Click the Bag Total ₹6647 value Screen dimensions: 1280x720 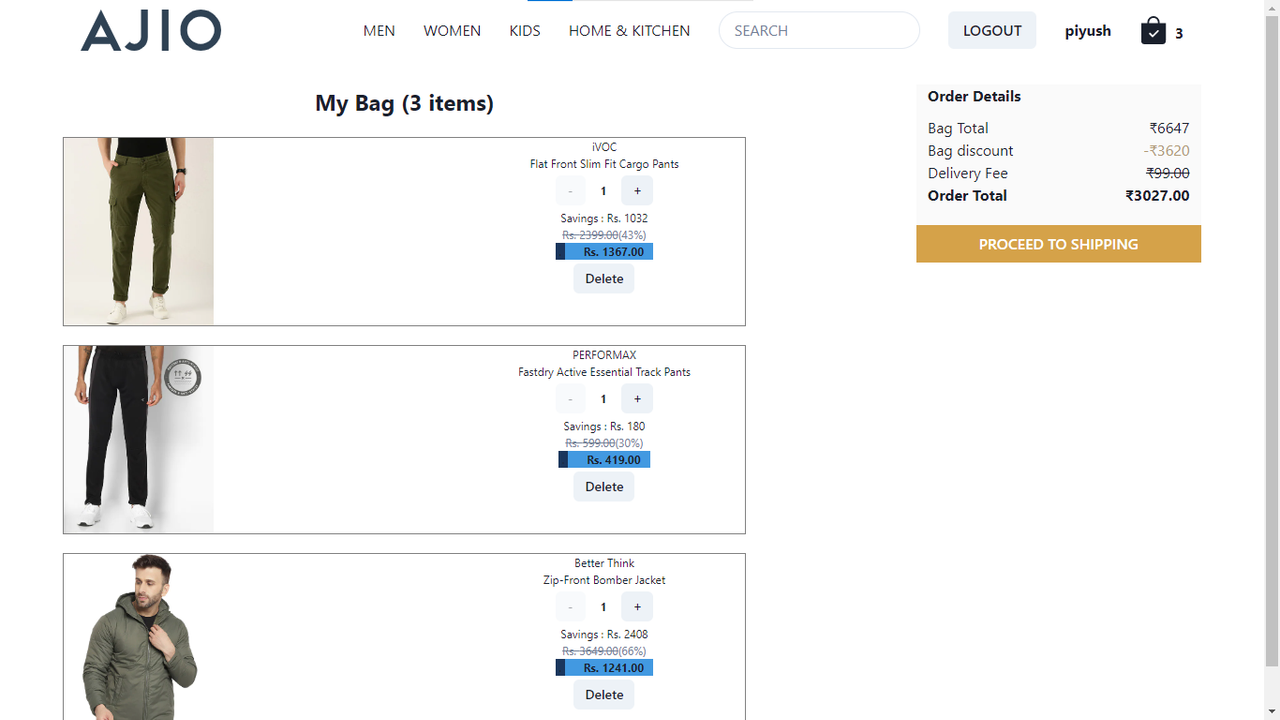[1169, 128]
